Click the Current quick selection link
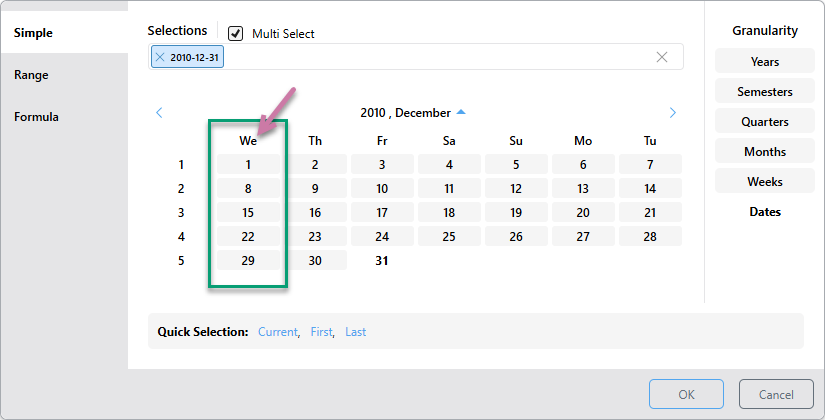The width and height of the screenshot is (825, 420). [x=277, y=332]
